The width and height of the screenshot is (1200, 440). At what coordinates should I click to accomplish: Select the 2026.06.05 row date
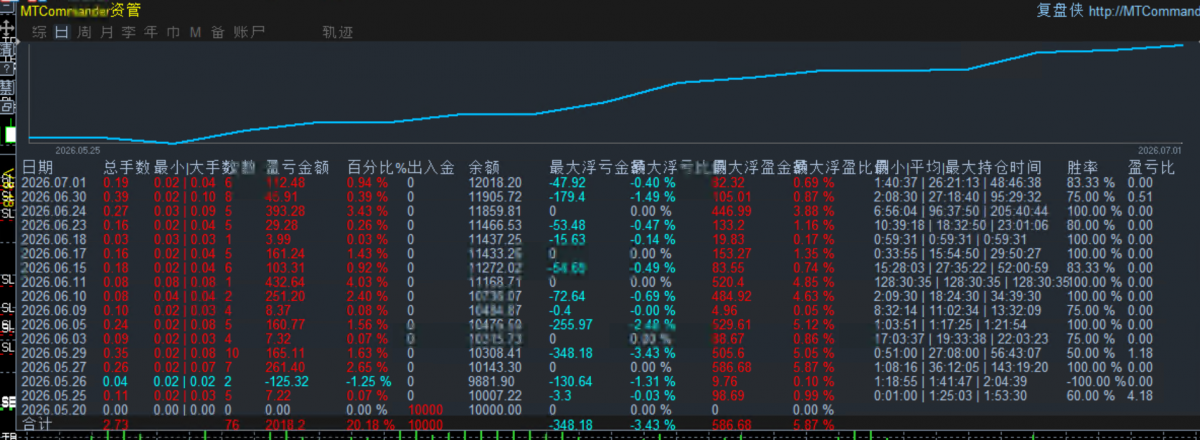click(x=53, y=326)
